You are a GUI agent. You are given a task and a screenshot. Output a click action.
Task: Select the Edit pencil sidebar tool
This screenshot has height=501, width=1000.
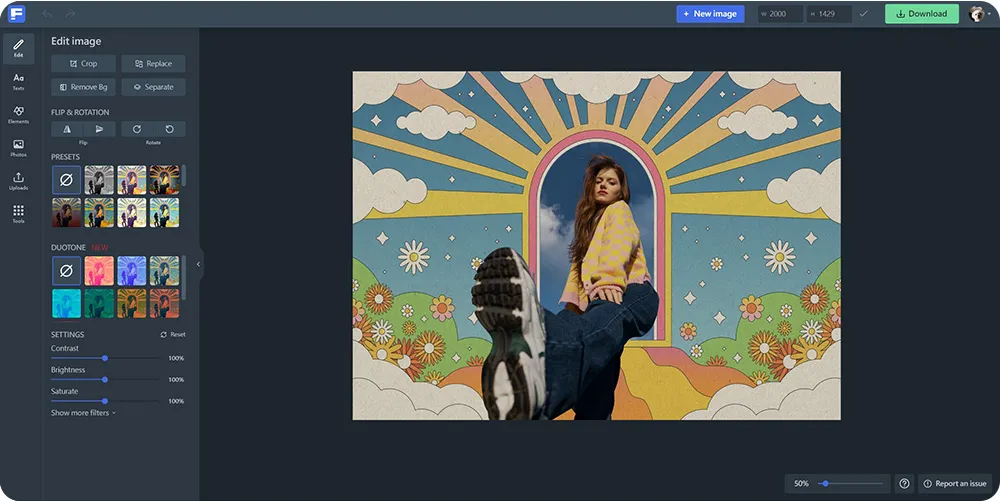pyautogui.click(x=18, y=48)
